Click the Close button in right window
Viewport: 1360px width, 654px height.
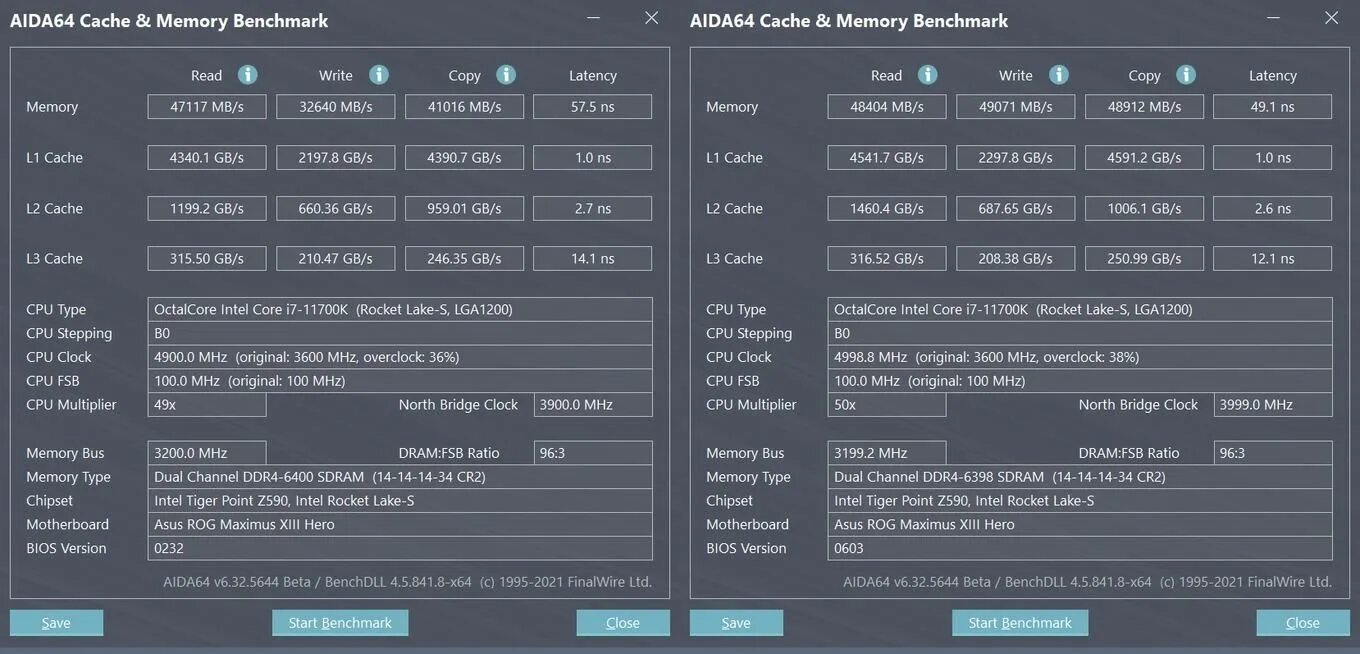point(1303,623)
